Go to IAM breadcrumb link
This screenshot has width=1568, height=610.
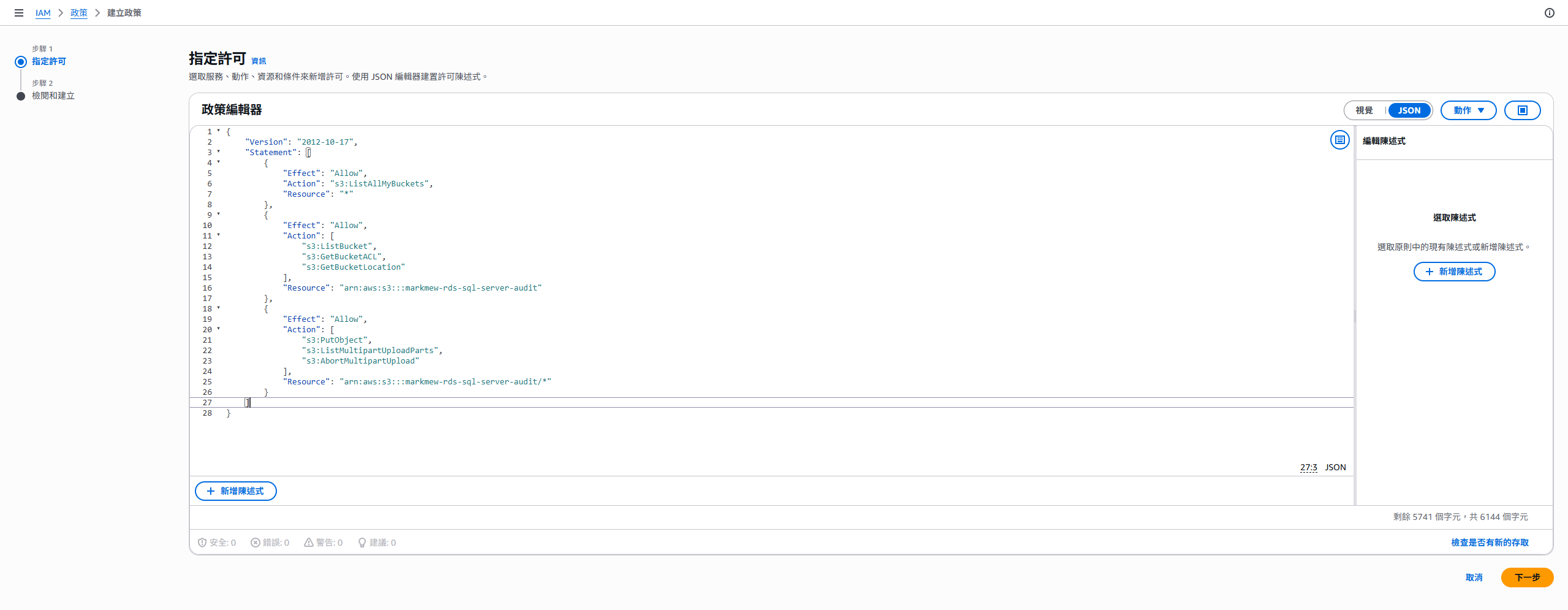pyautogui.click(x=43, y=13)
